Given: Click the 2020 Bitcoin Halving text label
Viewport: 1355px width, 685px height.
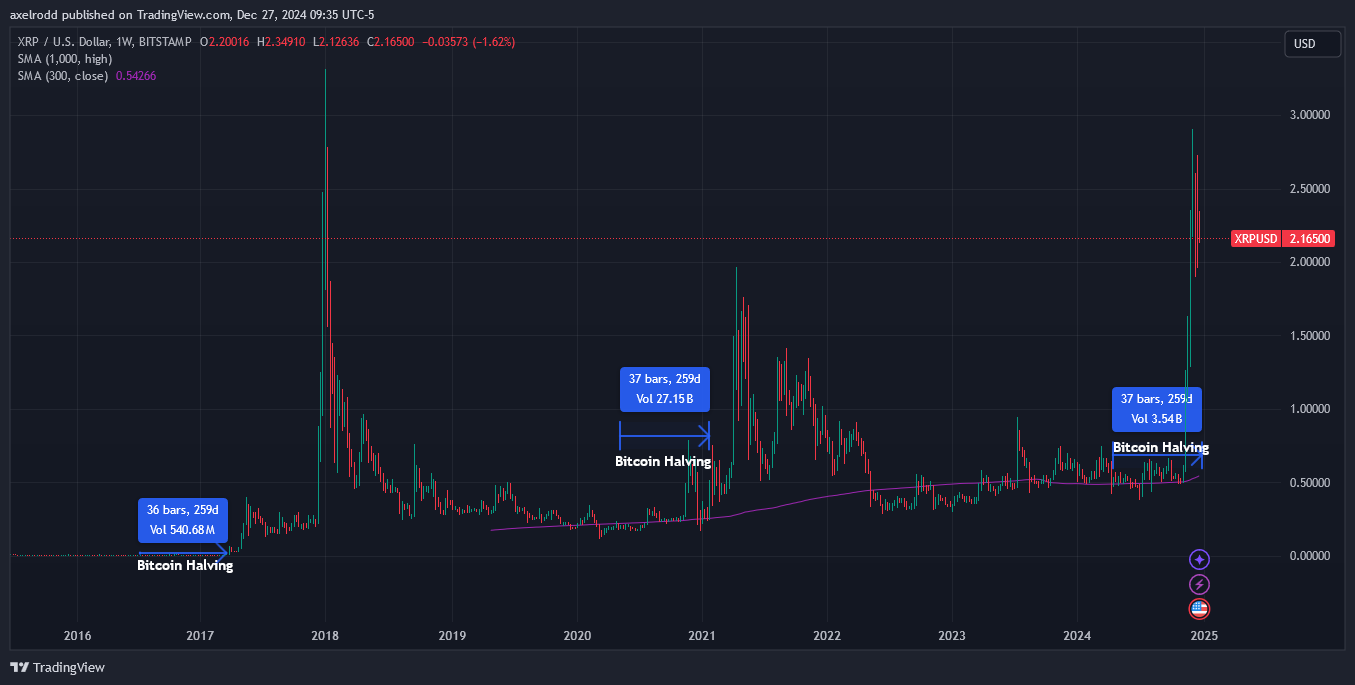Looking at the screenshot, I should coord(663,461).
